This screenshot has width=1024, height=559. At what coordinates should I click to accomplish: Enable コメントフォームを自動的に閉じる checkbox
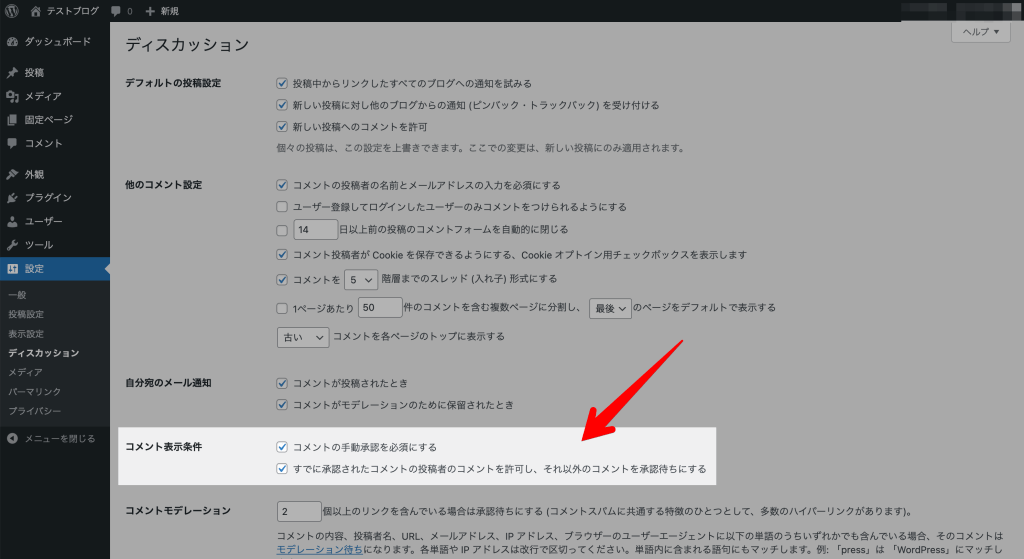(282, 230)
